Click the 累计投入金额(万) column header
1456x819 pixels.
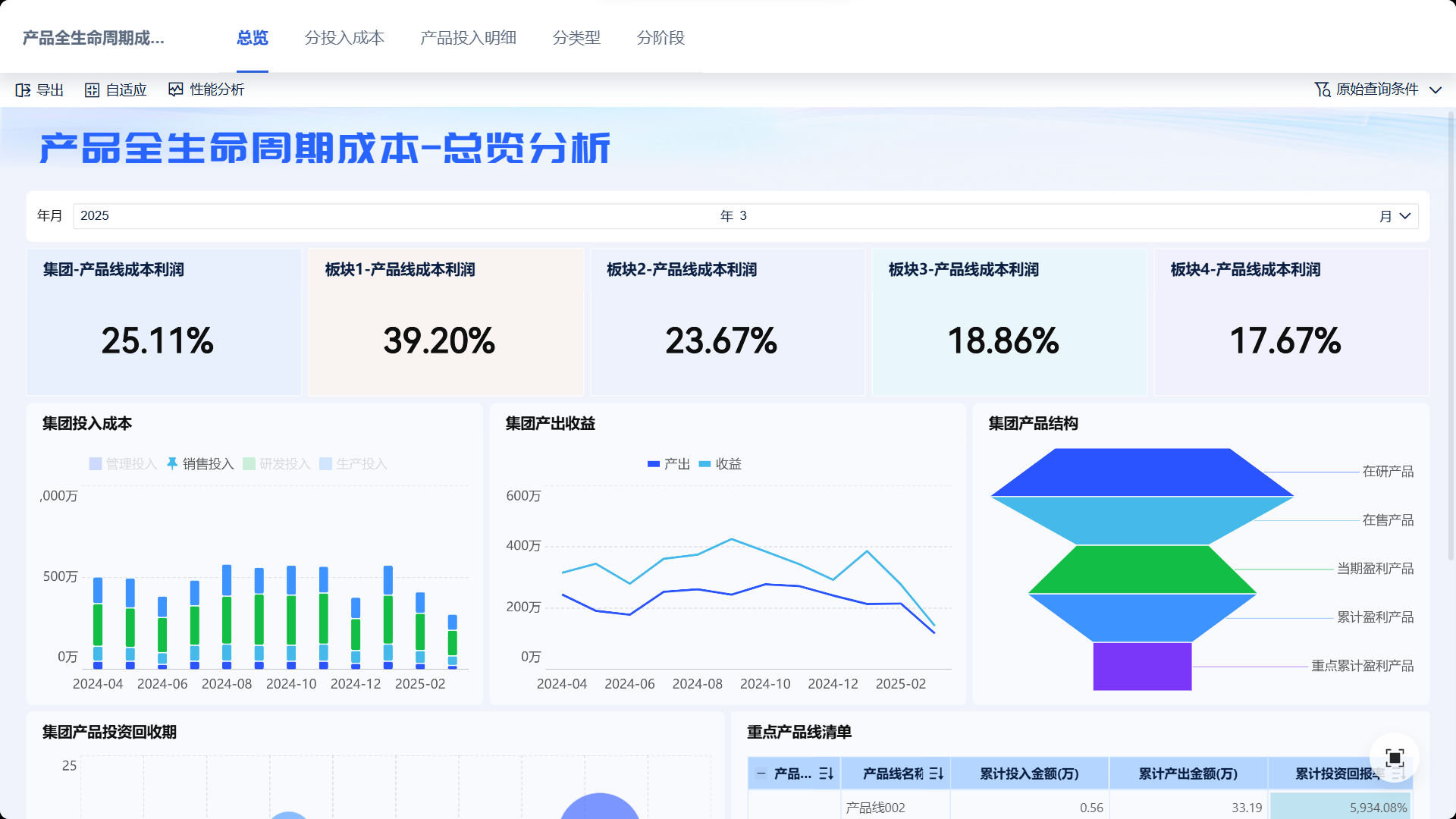1029,773
